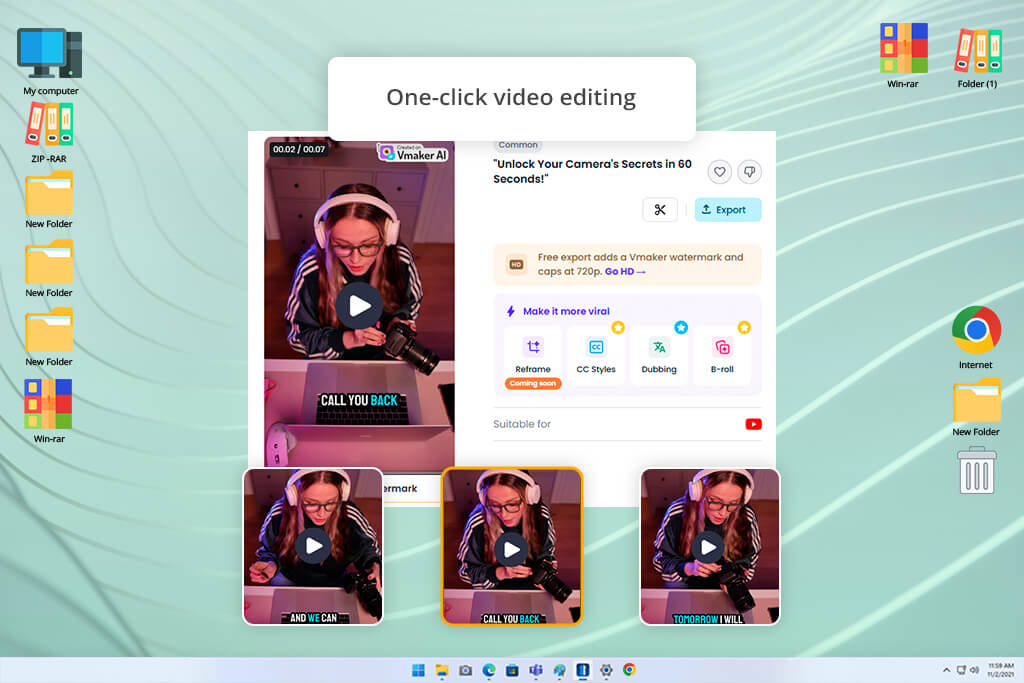Follow the Go HD link

[624, 272]
